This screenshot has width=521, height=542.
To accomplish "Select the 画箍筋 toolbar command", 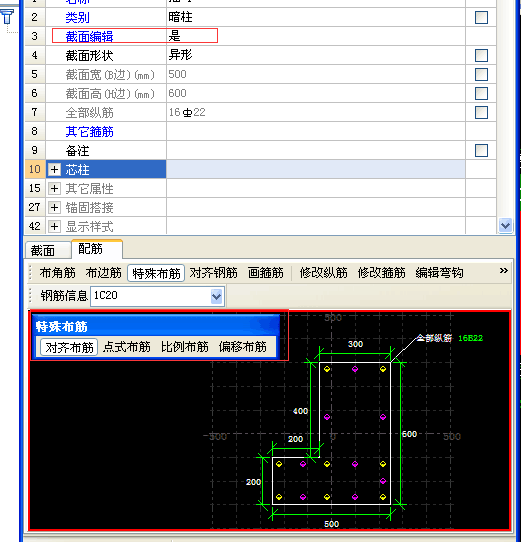I will click(266, 273).
